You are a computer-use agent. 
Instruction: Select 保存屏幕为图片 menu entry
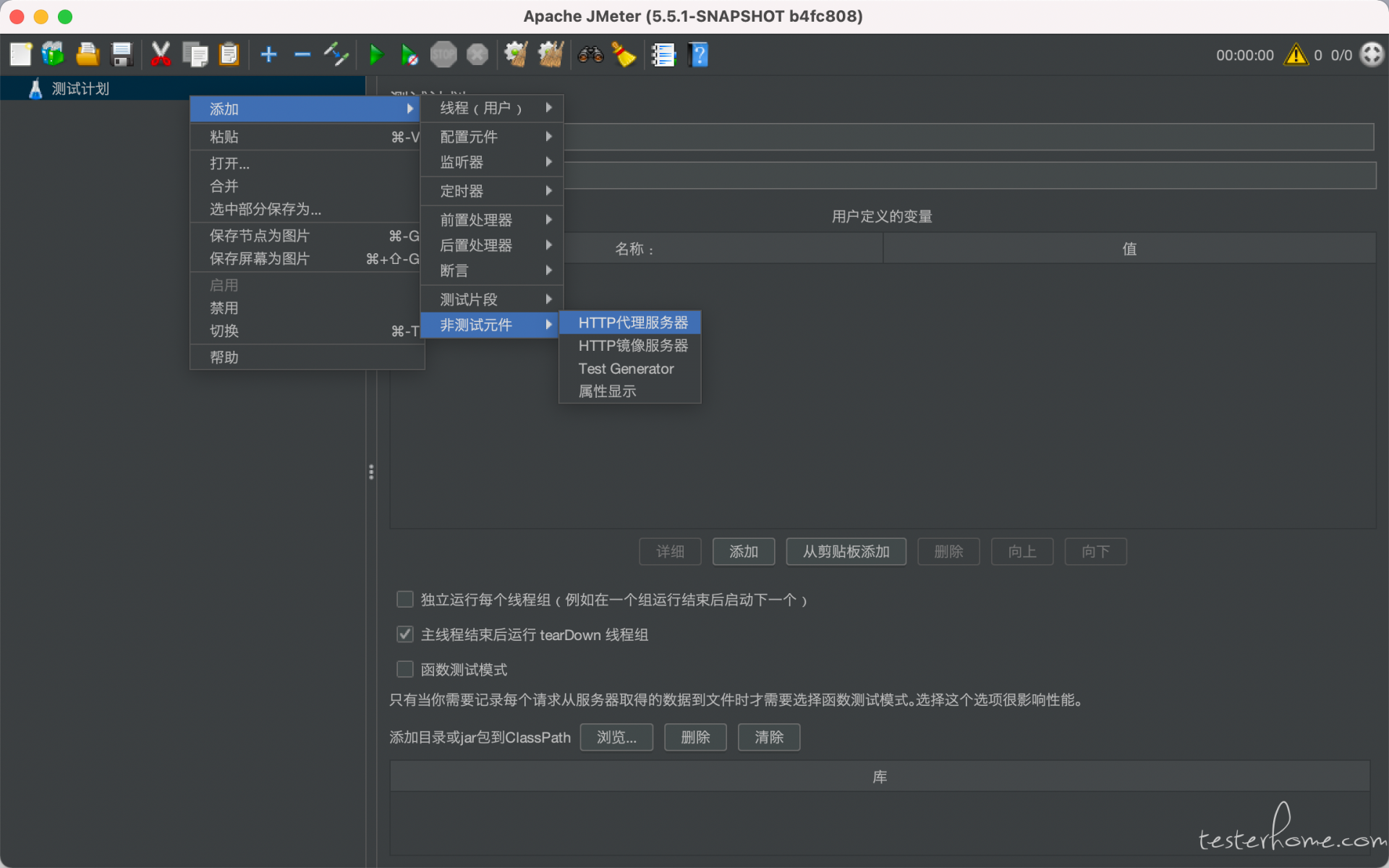tap(306, 259)
